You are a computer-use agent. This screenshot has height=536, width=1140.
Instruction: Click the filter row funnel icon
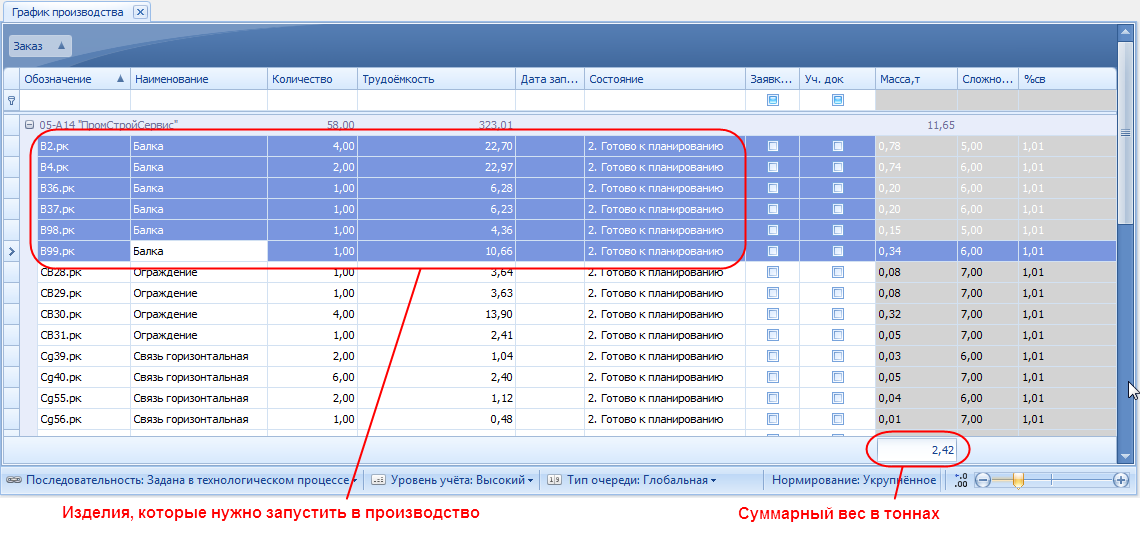(12, 100)
